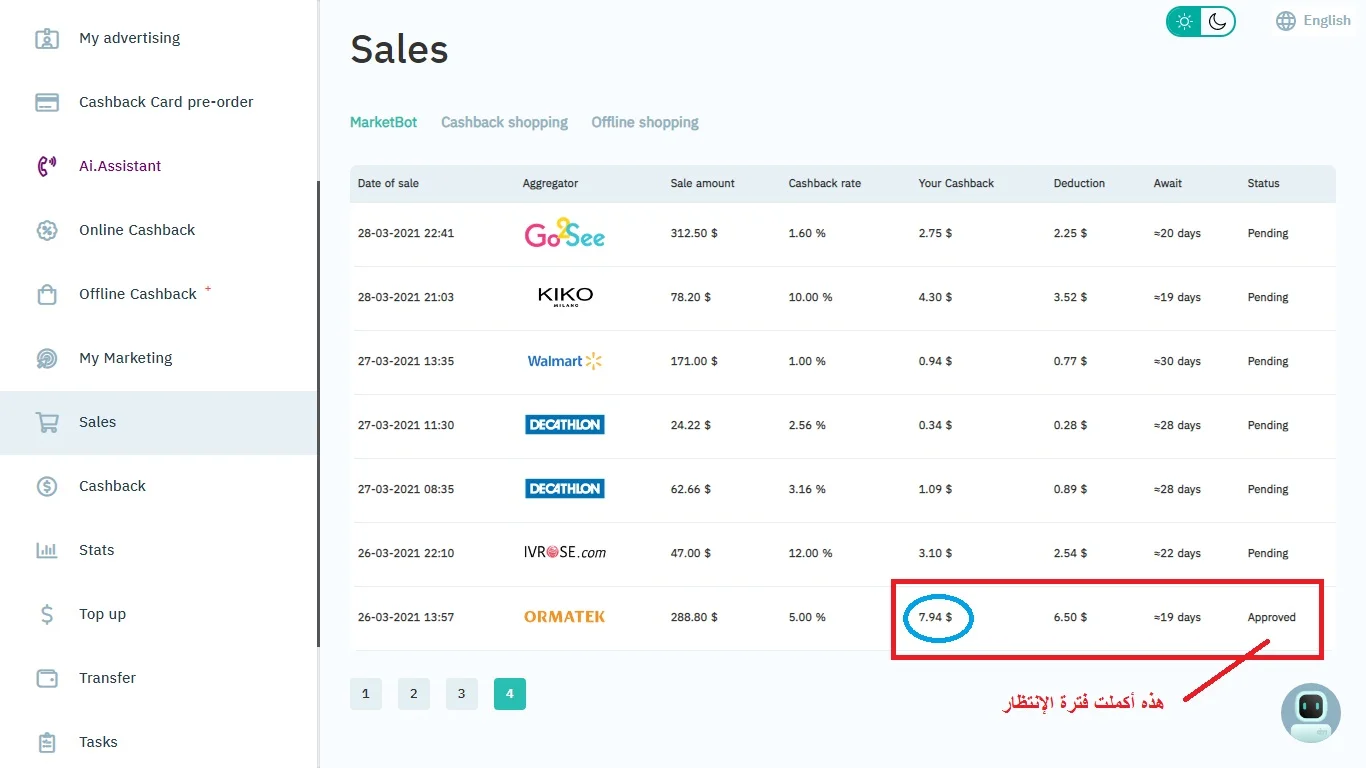The width and height of the screenshot is (1366, 768).
Task: Switch to dark mode moon toggle
Action: pyautogui.click(x=1217, y=21)
